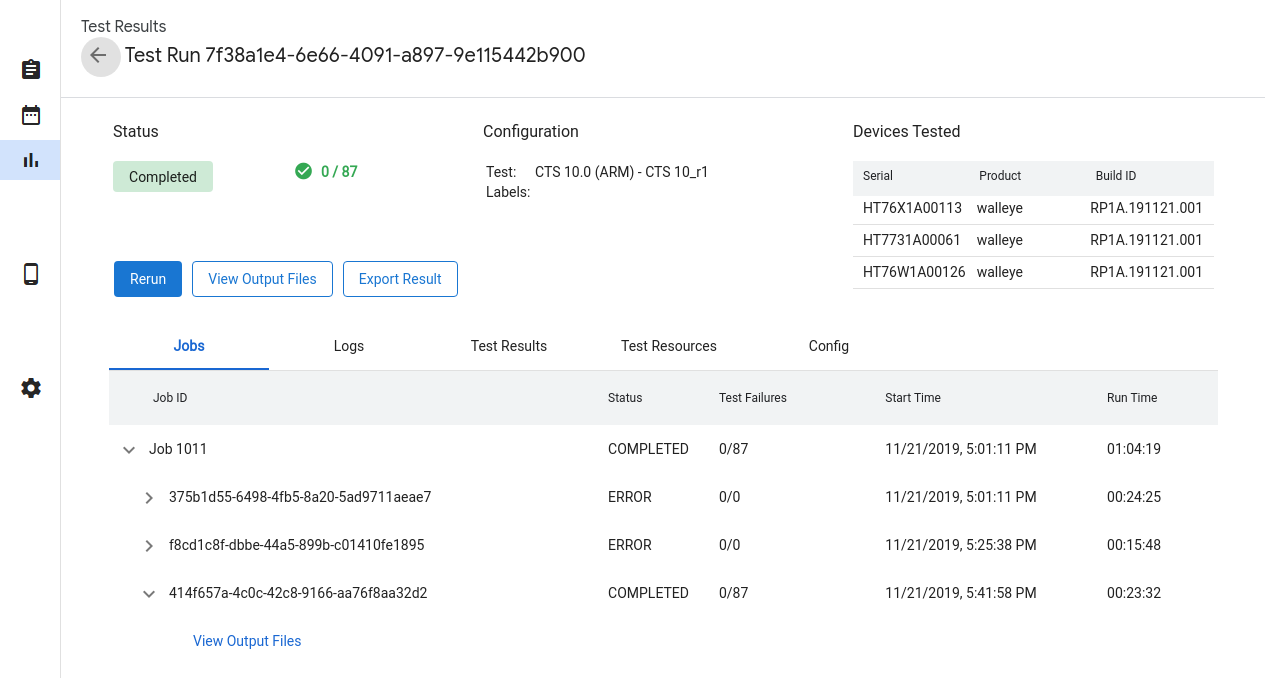
Task: Switch to the Logs tab
Action: 349,346
